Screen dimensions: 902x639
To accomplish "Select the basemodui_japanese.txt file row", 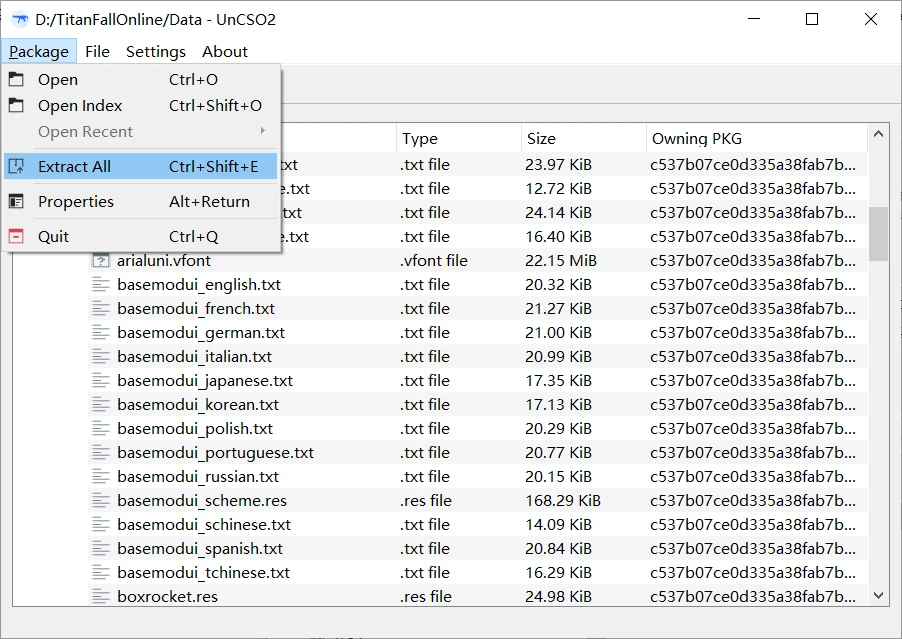I will (205, 380).
